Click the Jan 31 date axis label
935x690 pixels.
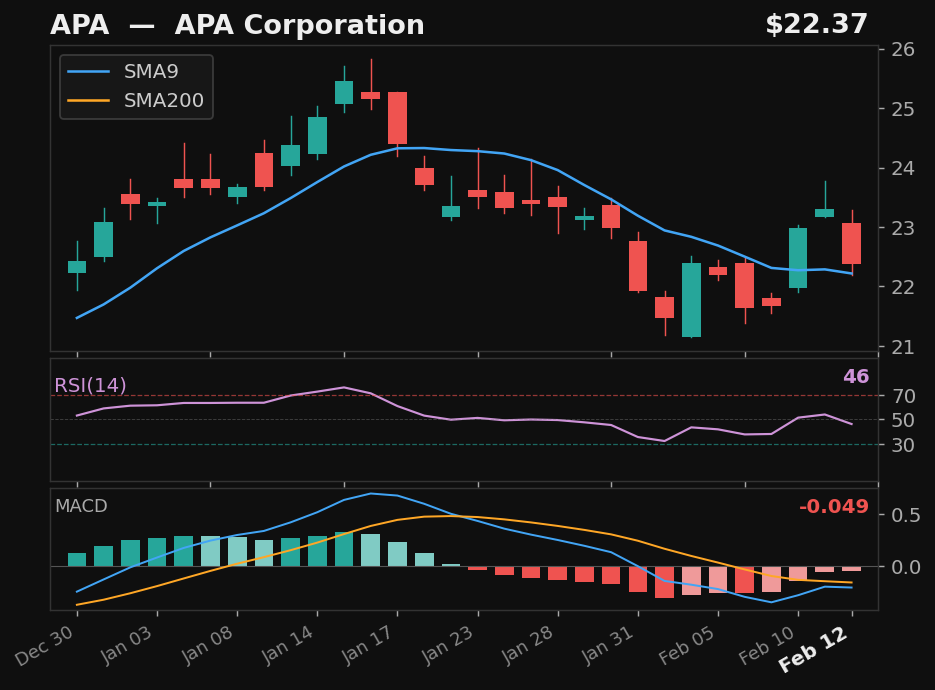(608, 646)
